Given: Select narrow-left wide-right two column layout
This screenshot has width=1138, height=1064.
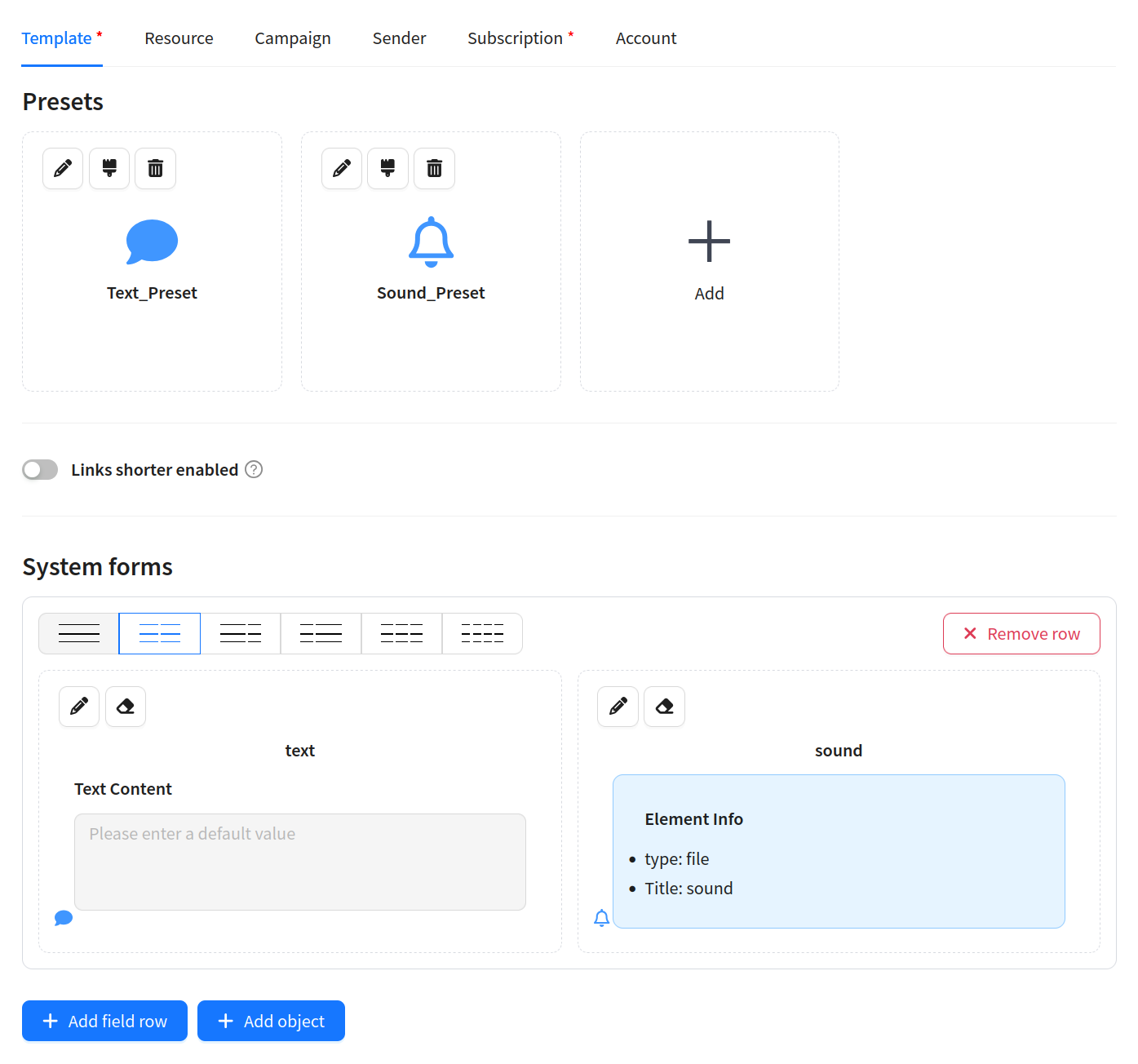Looking at the screenshot, I should click(321, 634).
